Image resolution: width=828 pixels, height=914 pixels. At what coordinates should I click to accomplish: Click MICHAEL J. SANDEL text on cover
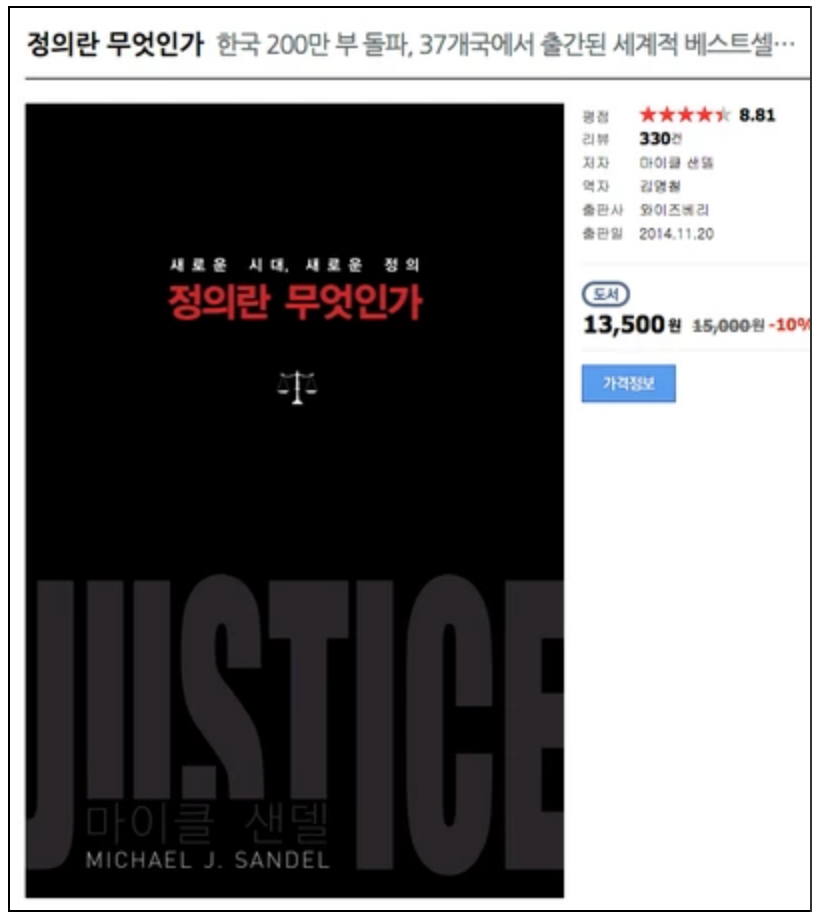click(208, 860)
